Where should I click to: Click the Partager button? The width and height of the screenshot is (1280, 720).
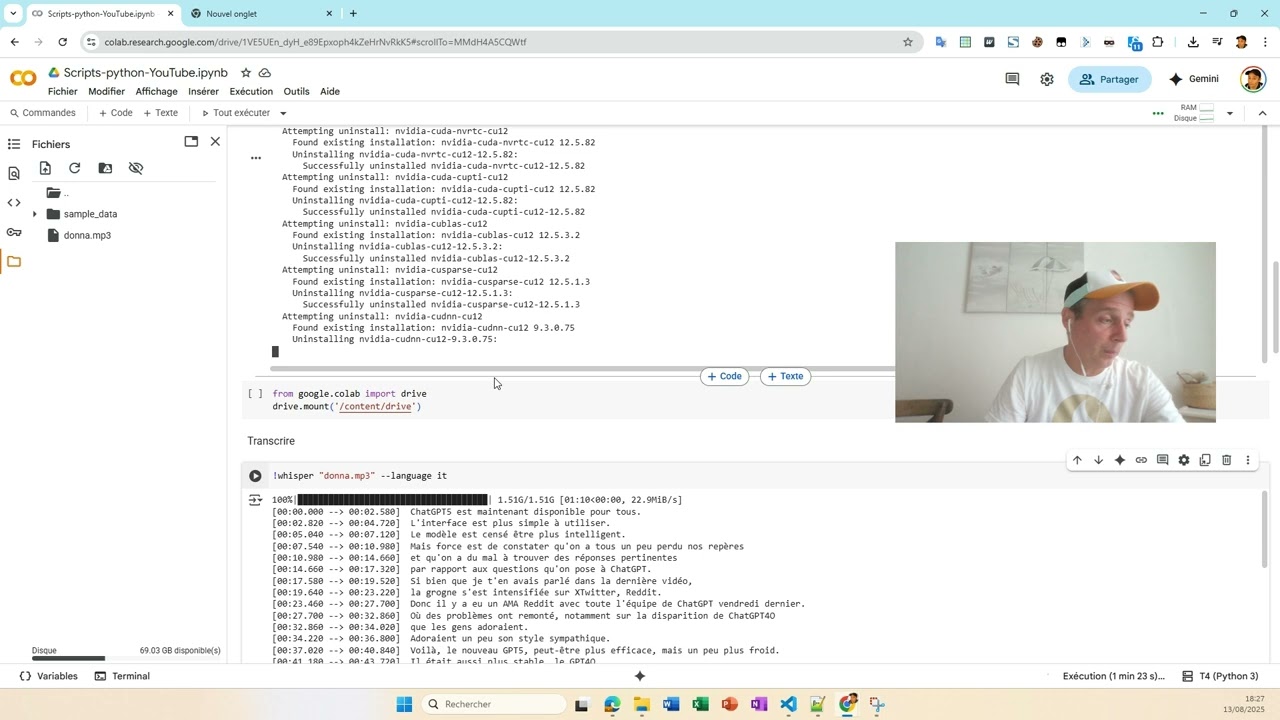(1109, 79)
